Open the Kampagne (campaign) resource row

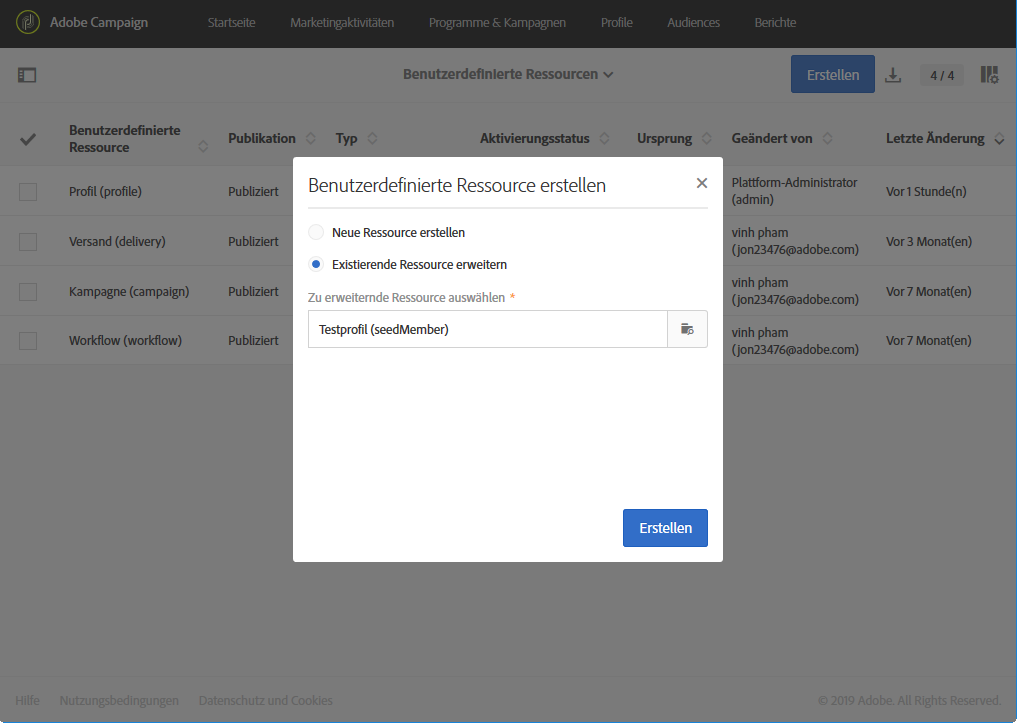click(129, 292)
